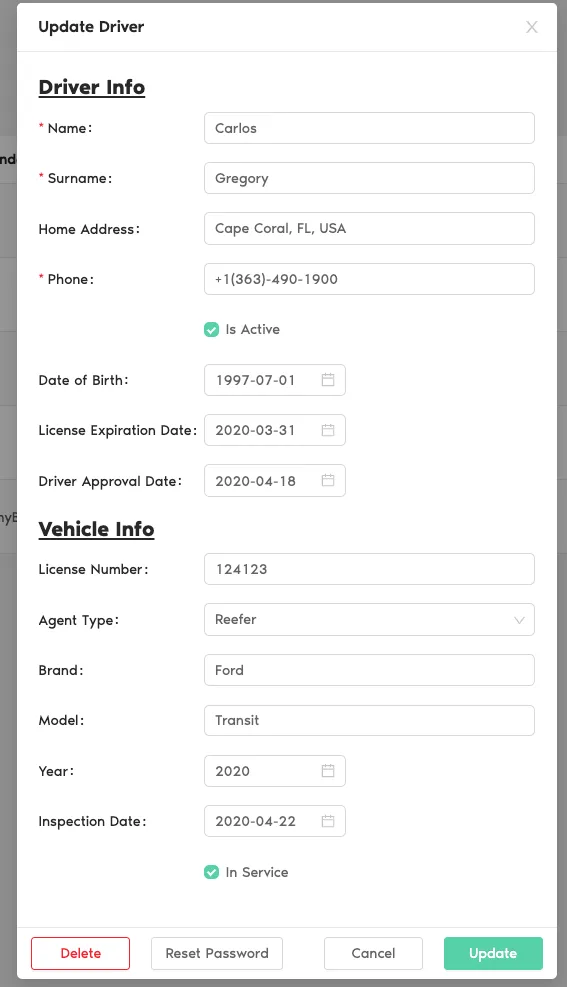Image resolution: width=567 pixels, height=987 pixels.
Task: Open calendar icon for Driver Approval Date
Action: (x=328, y=480)
